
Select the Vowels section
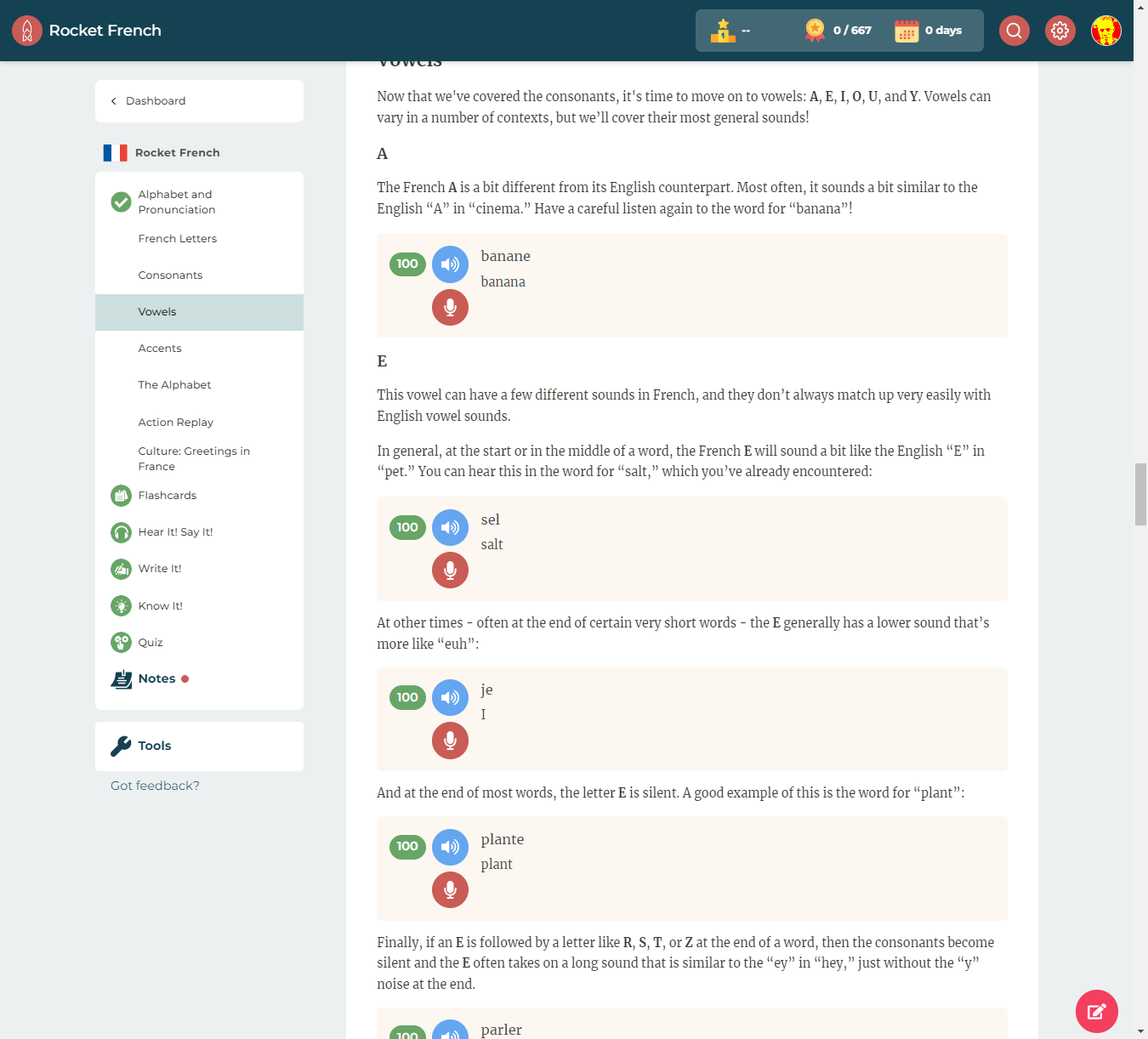pos(199,312)
